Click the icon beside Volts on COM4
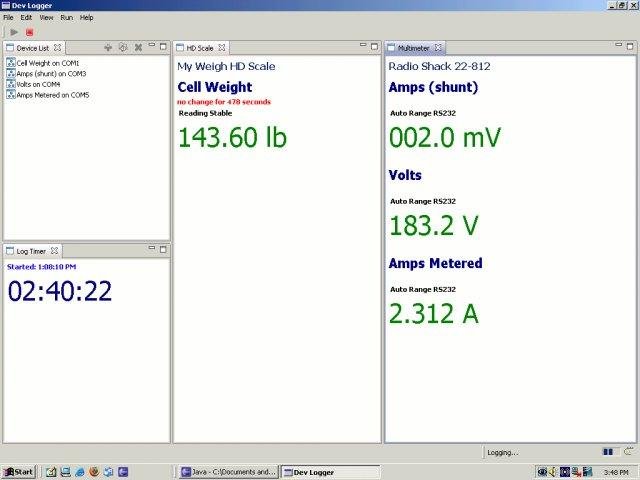Image resolution: width=640 pixels, height=480 pixels. click(11, 84)
